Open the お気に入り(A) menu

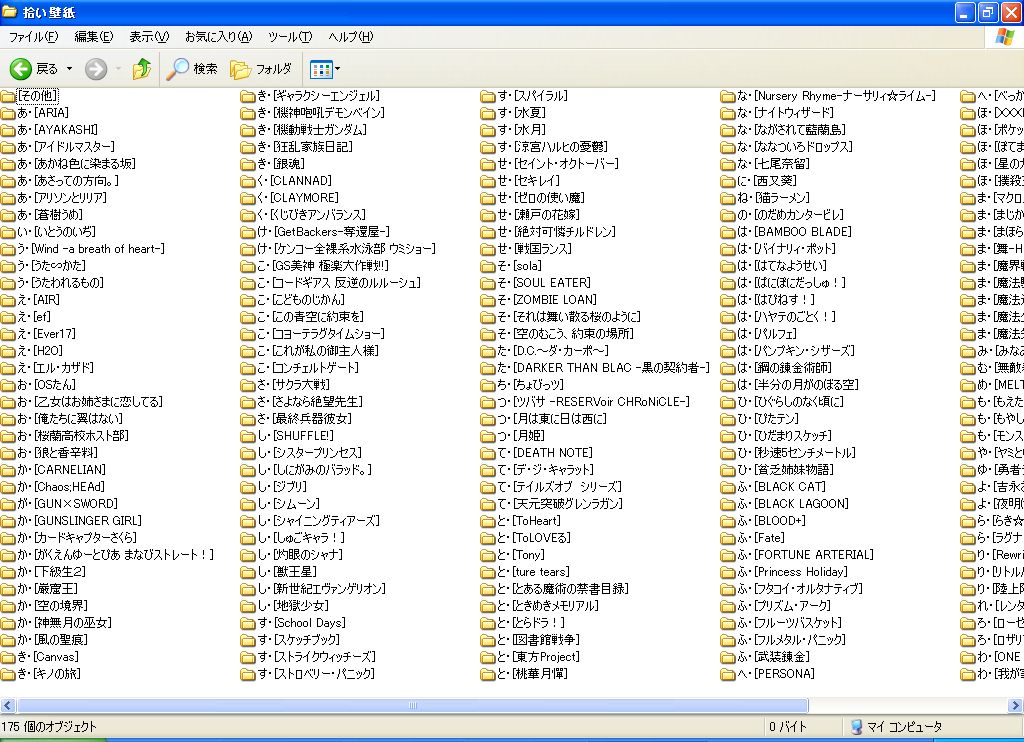click(x=218, y=37)
